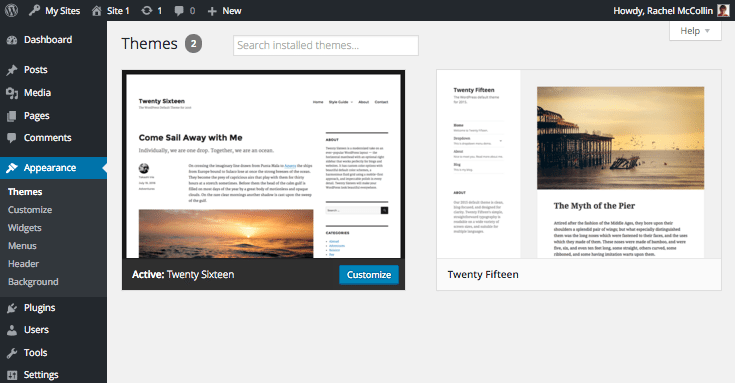Screen dimensions: 735x383
Task: Click New in the toolbar
Action: click(x=232, y=11)
